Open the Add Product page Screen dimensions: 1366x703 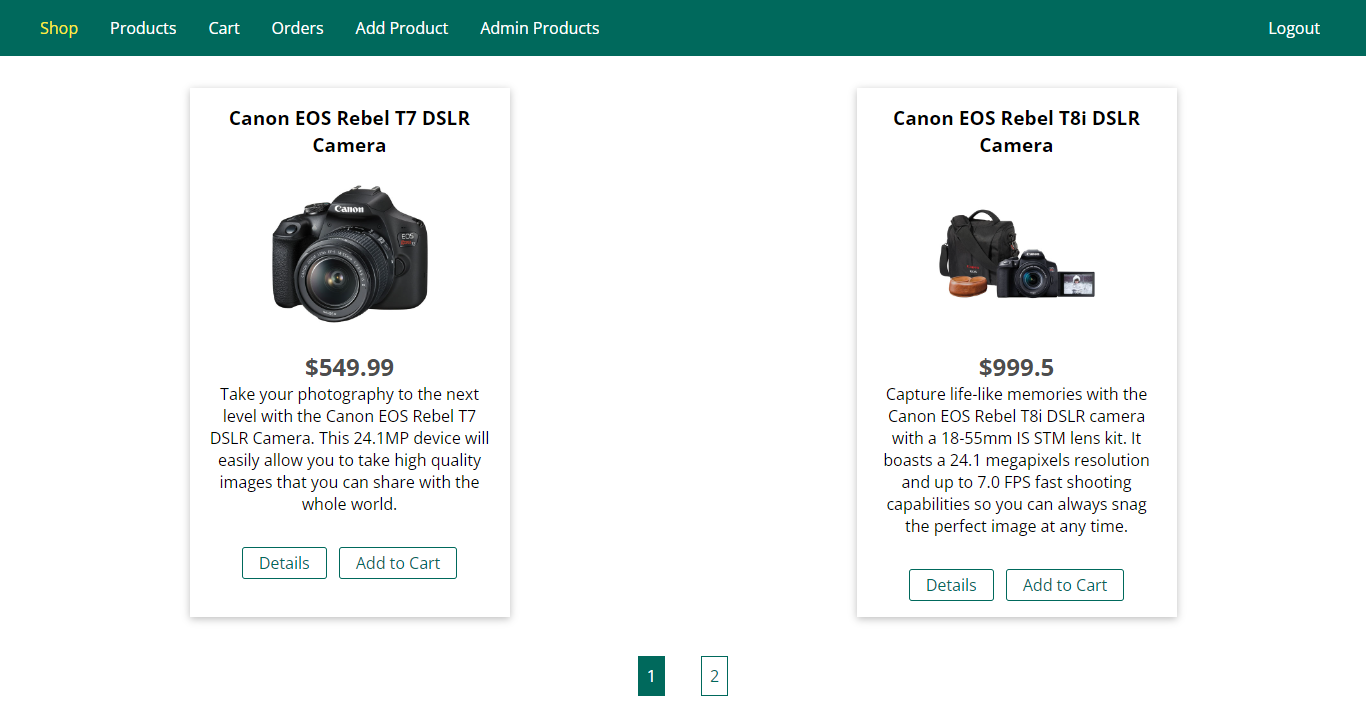[x=401, y=28]
